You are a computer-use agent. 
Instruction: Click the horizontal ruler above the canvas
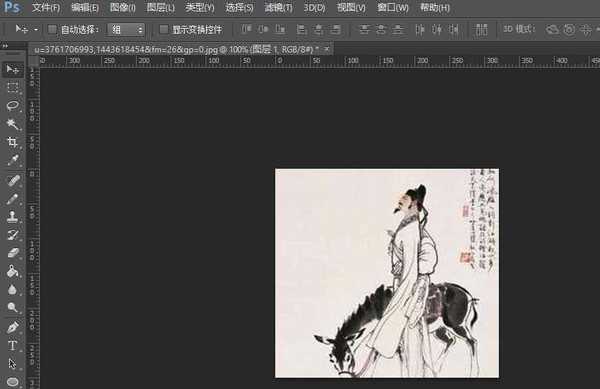pos(320,61)
